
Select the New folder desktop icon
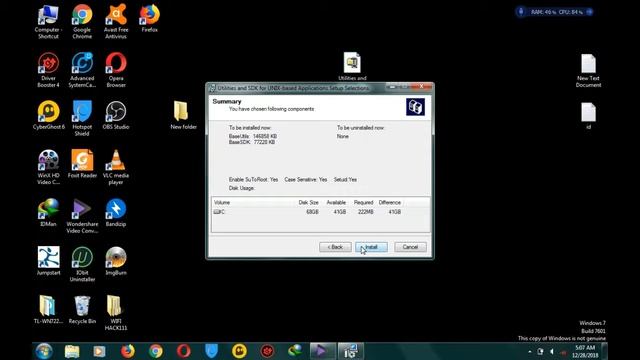point(183,116)
